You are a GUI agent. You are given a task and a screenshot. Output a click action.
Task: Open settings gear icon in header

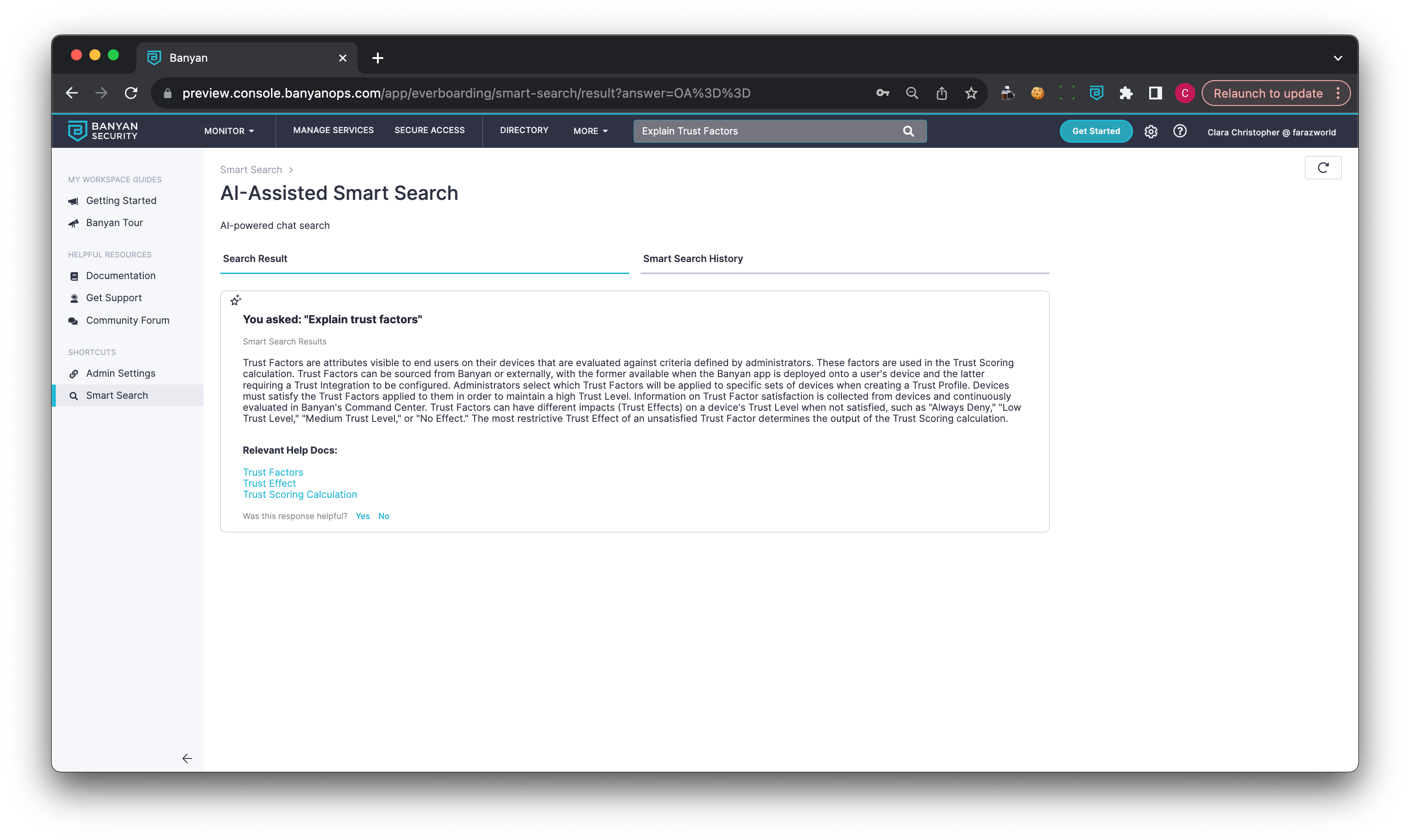(1150, 132)
